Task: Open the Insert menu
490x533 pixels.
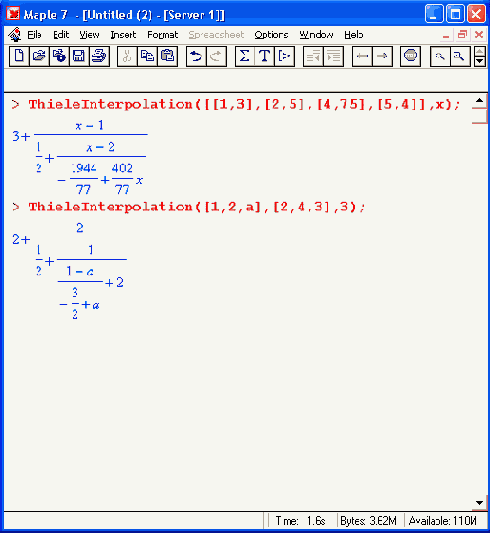Action: [x=123, y=35]
